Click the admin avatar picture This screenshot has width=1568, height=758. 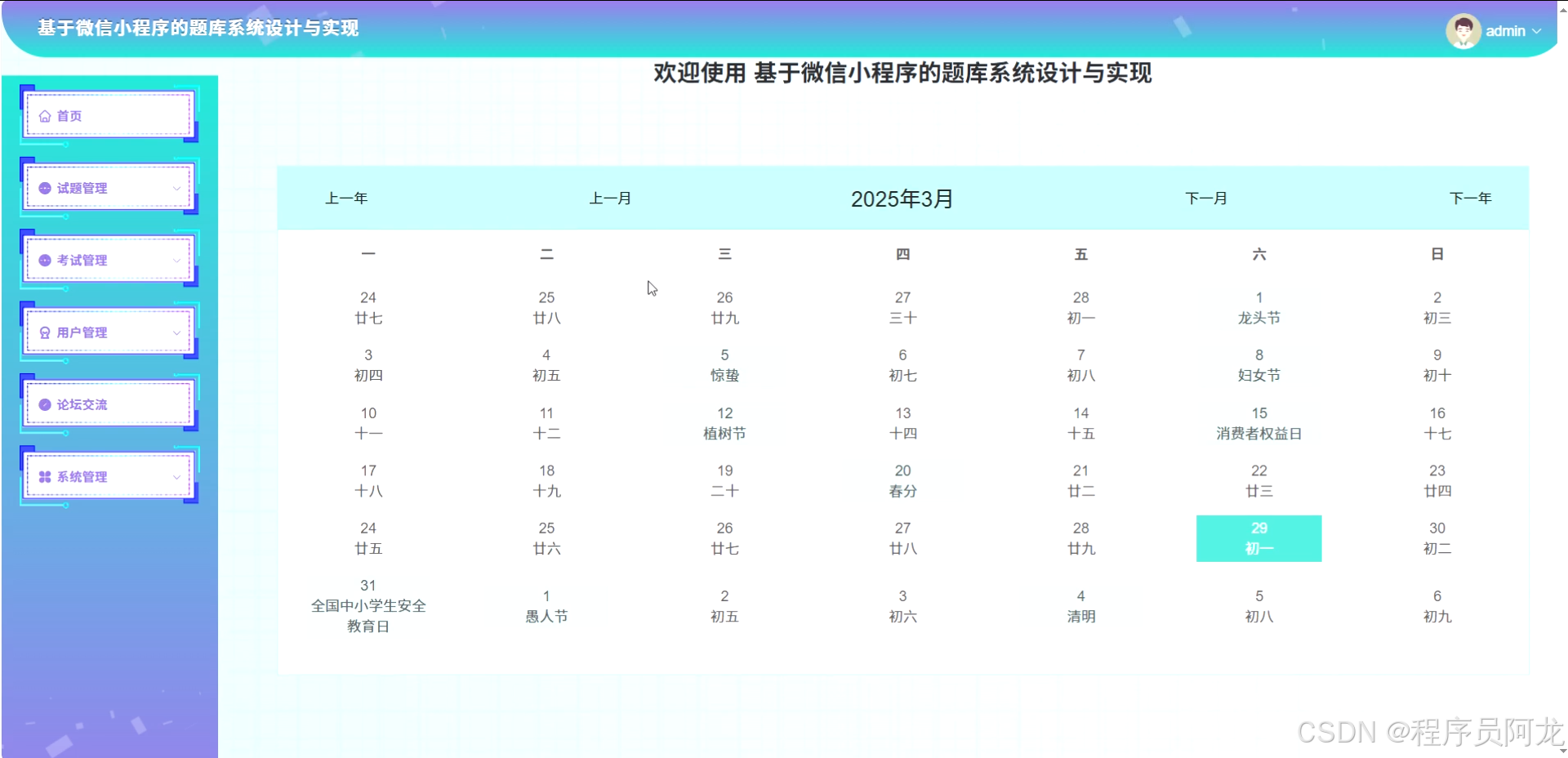[x=1463, y=31]
